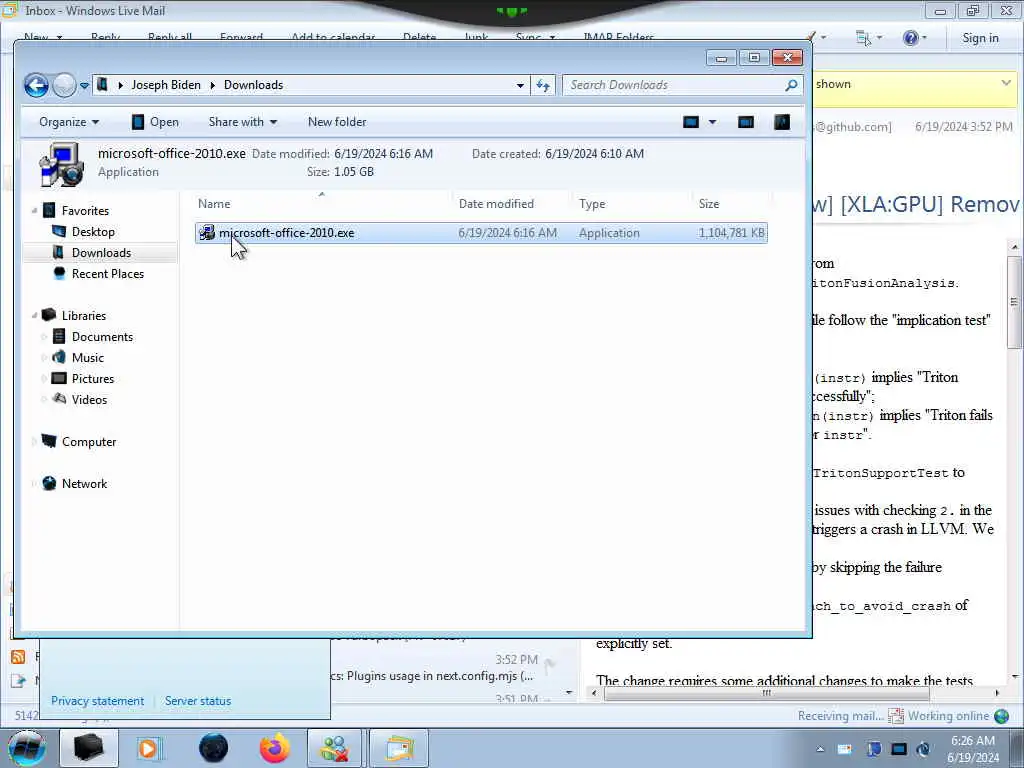
Task: Collapse the Libraries group
Action: [x=34, y=315]
